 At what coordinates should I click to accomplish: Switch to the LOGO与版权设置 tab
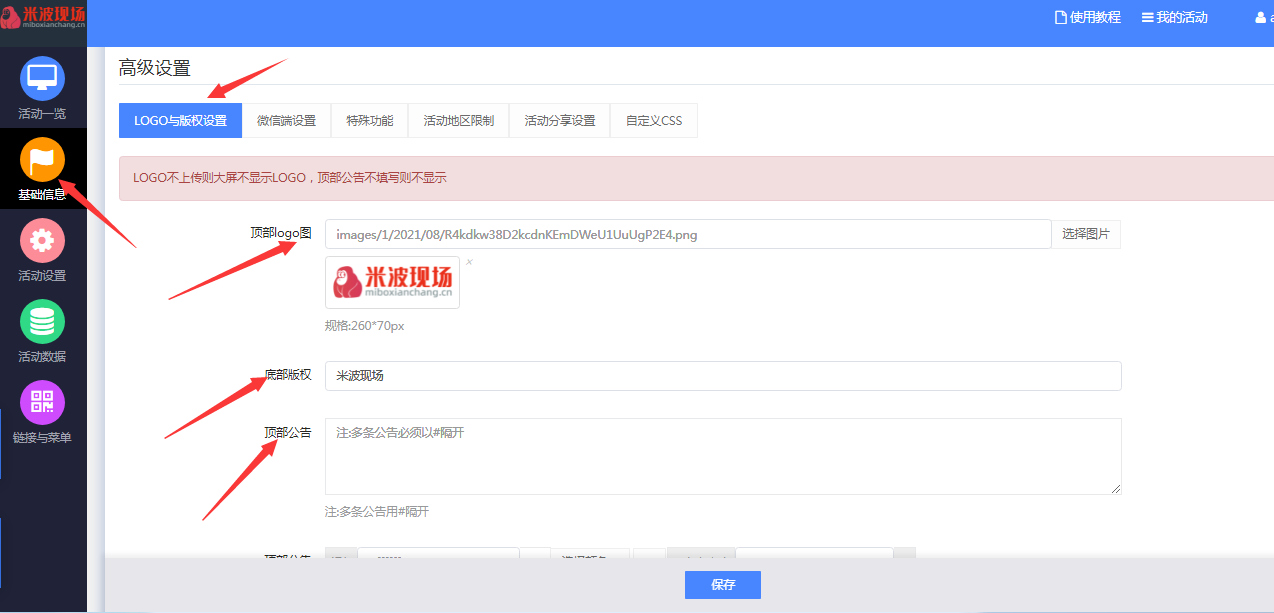click(x=180, y=121)
